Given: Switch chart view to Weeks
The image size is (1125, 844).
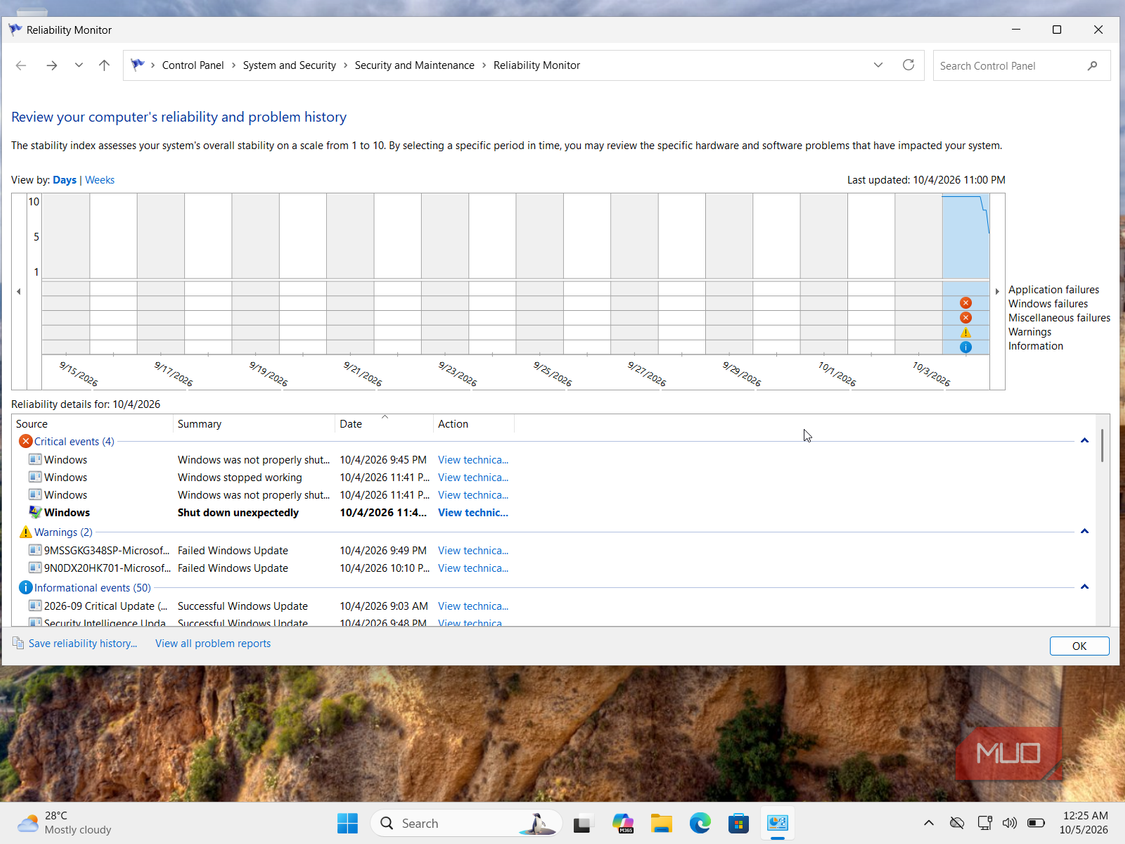Looking at the screenshot, I should click(100, 180).
